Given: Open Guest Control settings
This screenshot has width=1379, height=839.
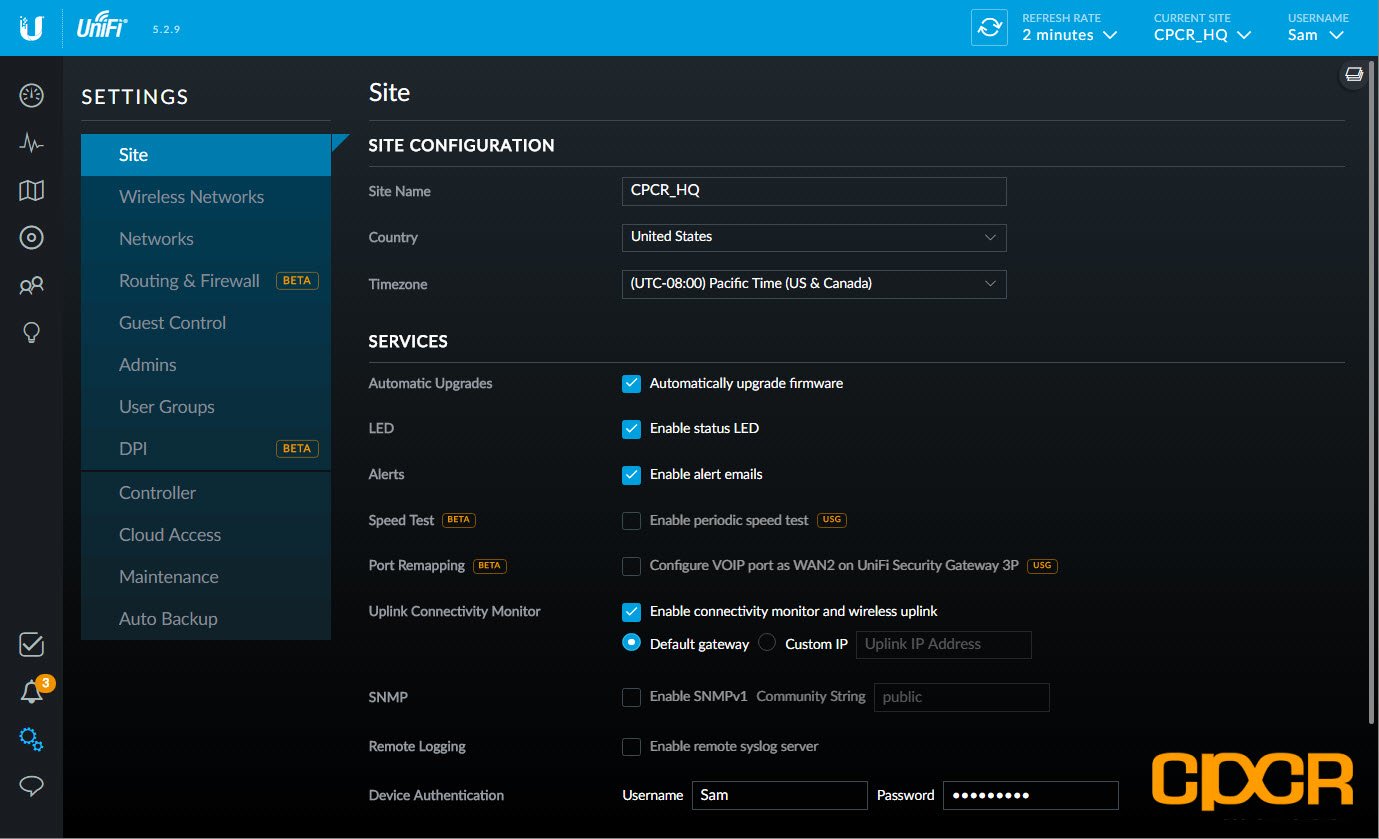Looking at the screenshot, I should (x=206, y=323).
